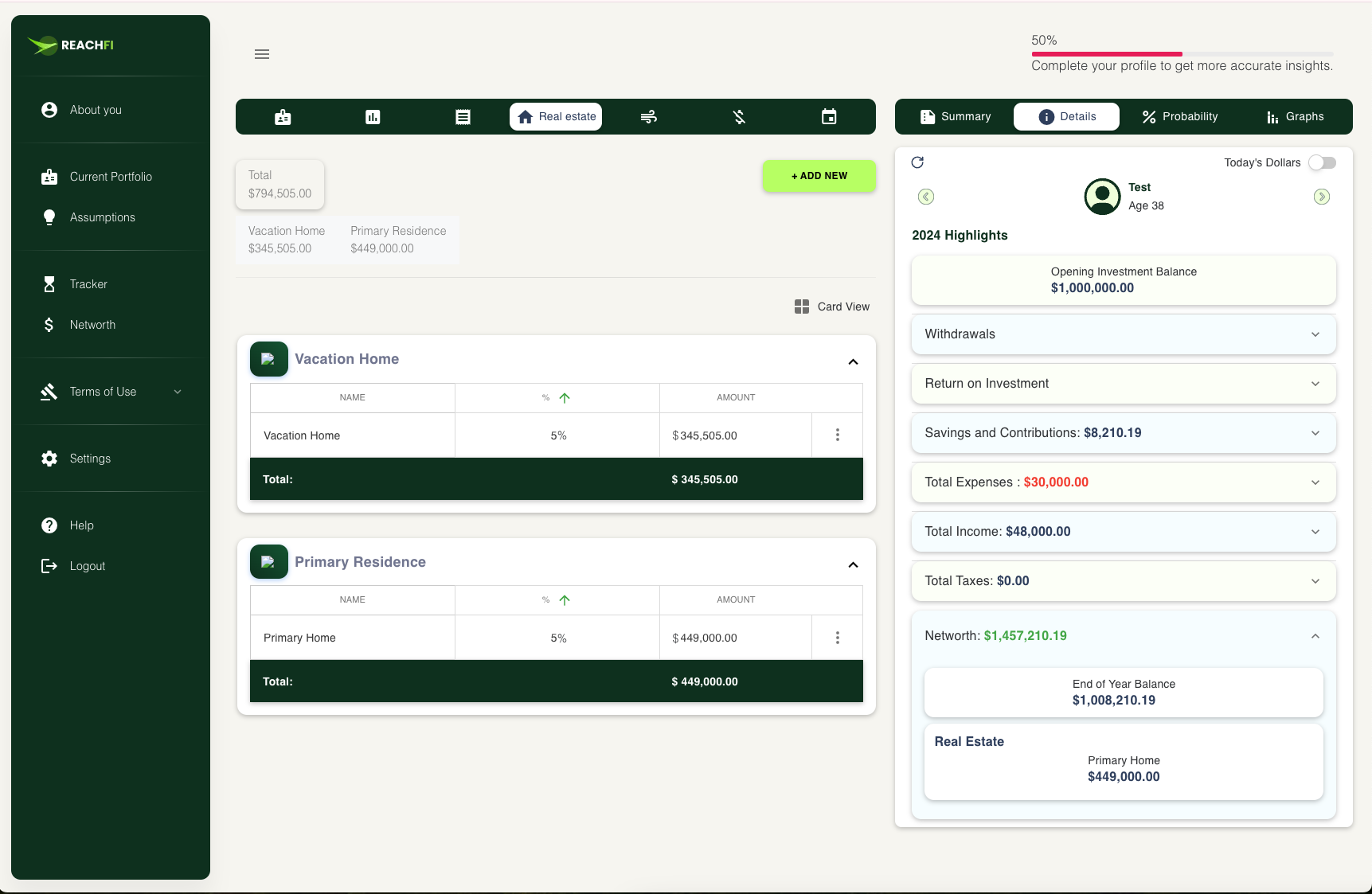Screen dimensions: 1372x894
Task: Open options menu for Primary Home row
Action: tap(837, 638)
